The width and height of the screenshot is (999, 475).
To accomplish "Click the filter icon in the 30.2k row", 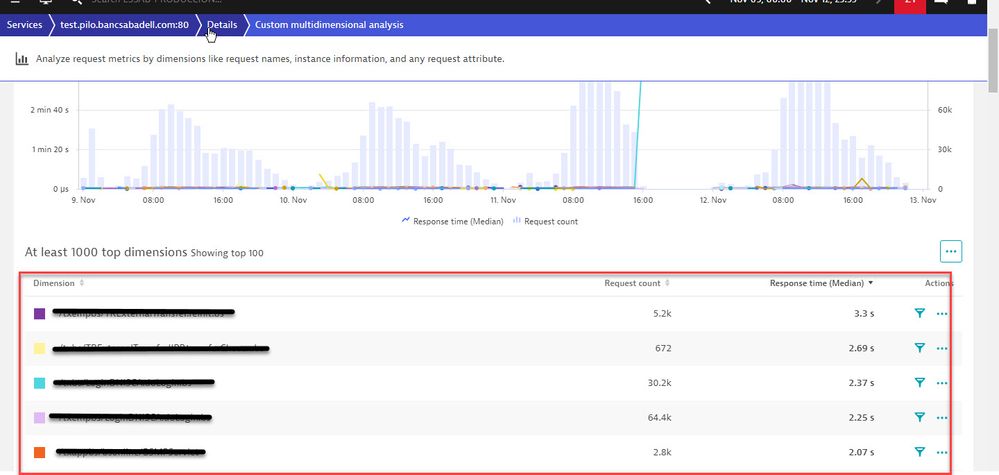I will (919, 382).
